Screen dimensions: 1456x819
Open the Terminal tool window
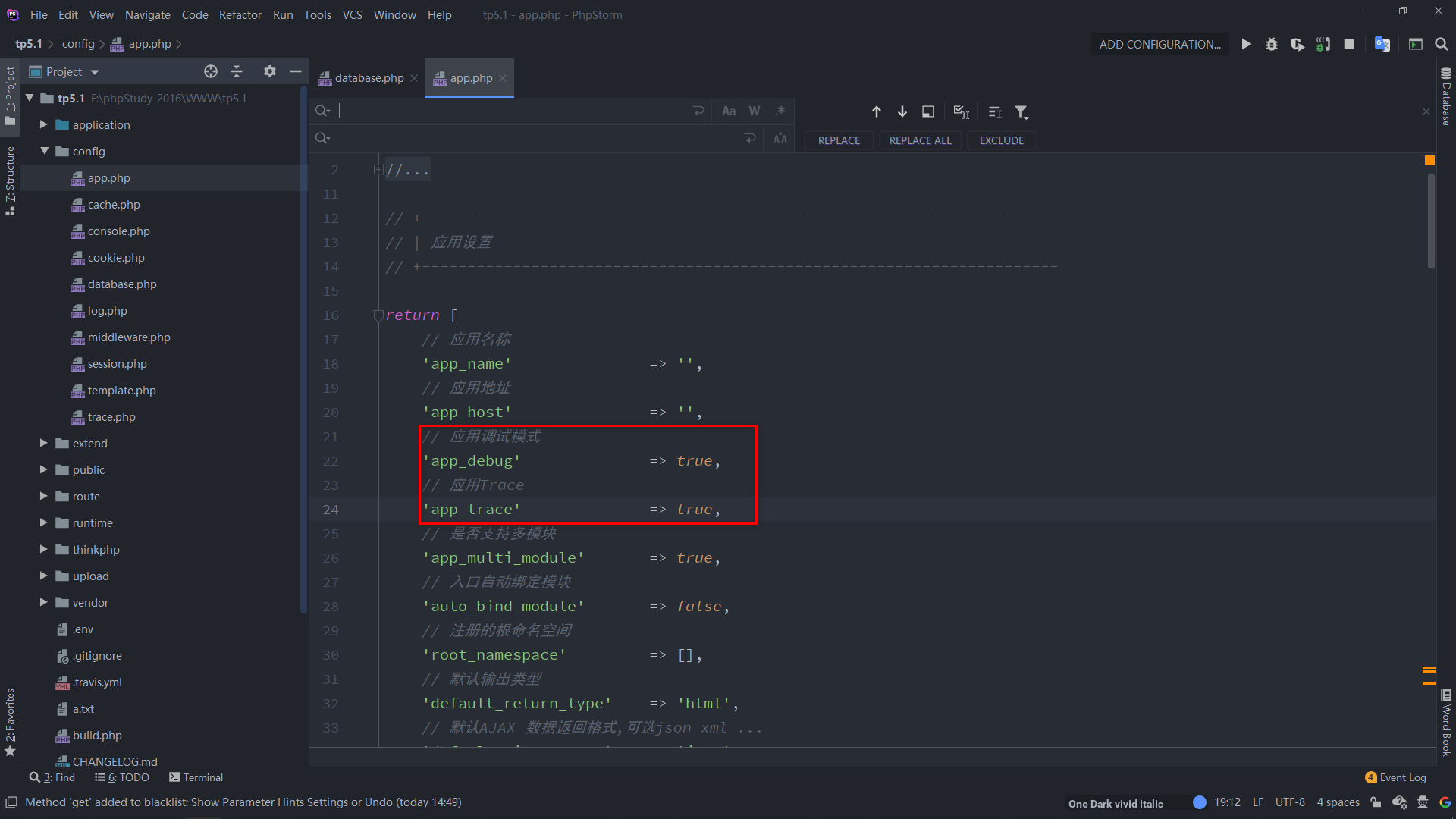pos(196,777)
